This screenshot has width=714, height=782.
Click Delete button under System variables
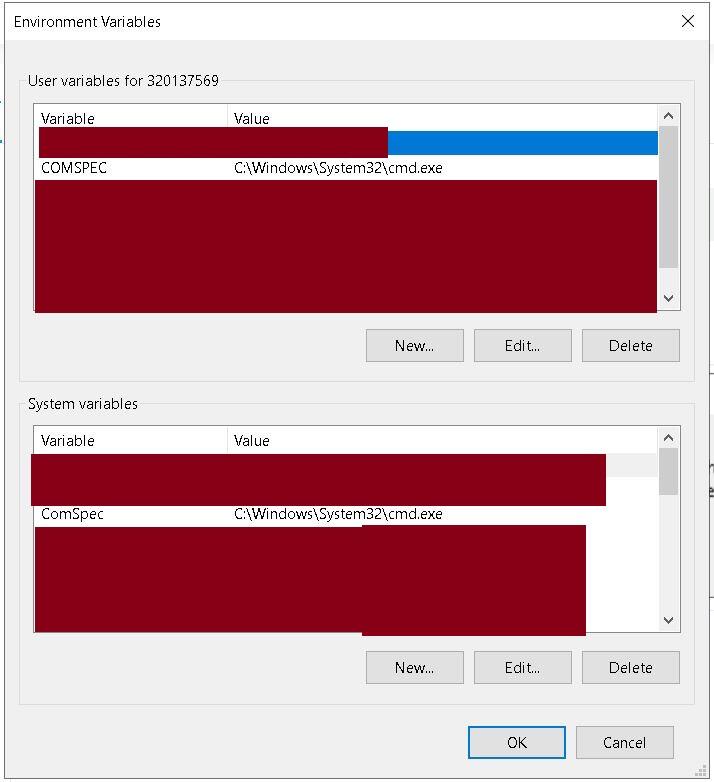point(630,667)
